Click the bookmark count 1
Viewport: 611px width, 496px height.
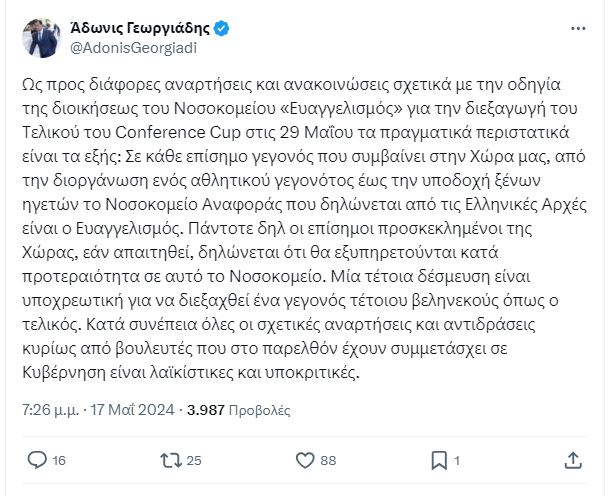pos(458,460)
